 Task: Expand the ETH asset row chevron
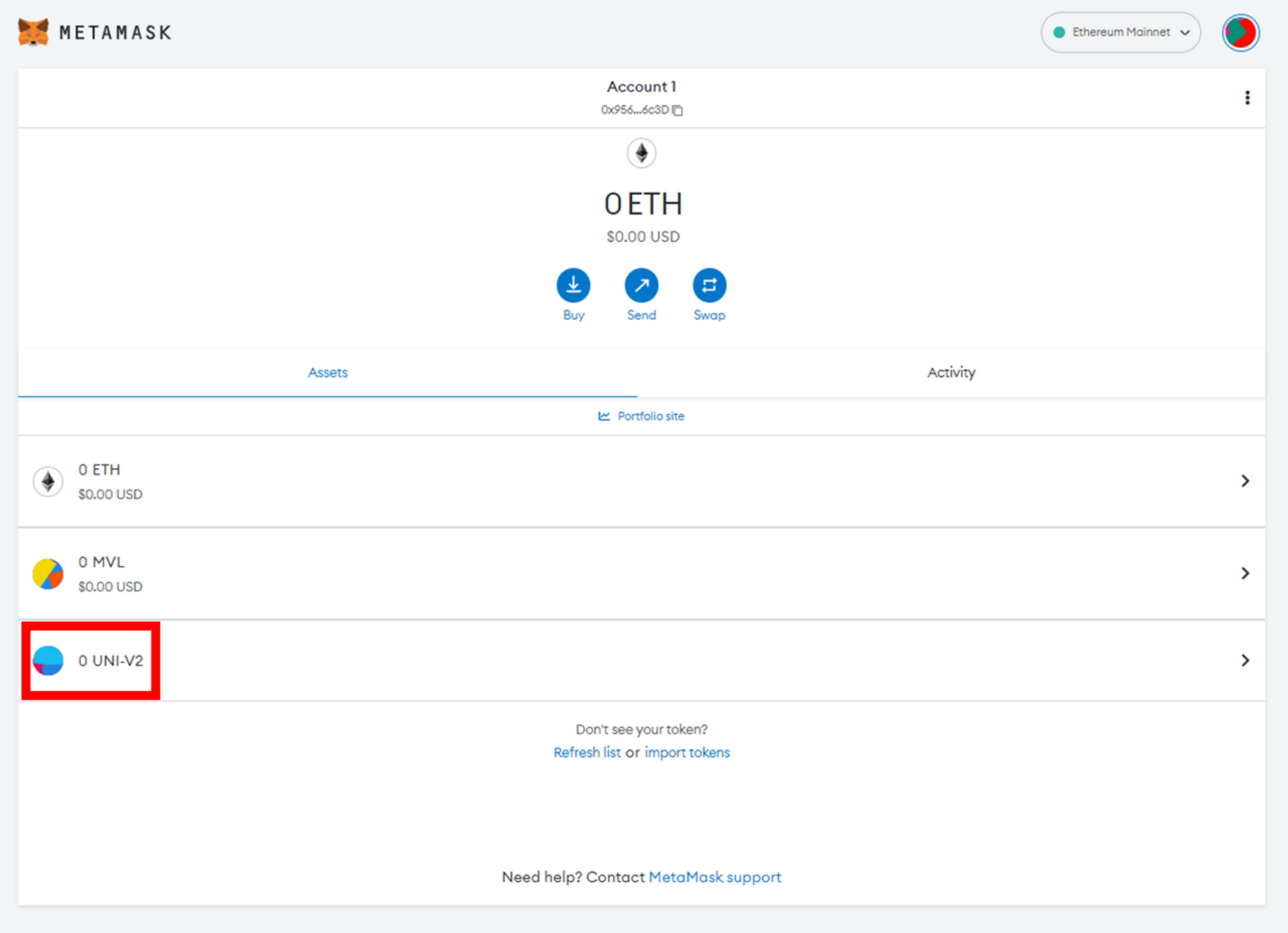1245,481
